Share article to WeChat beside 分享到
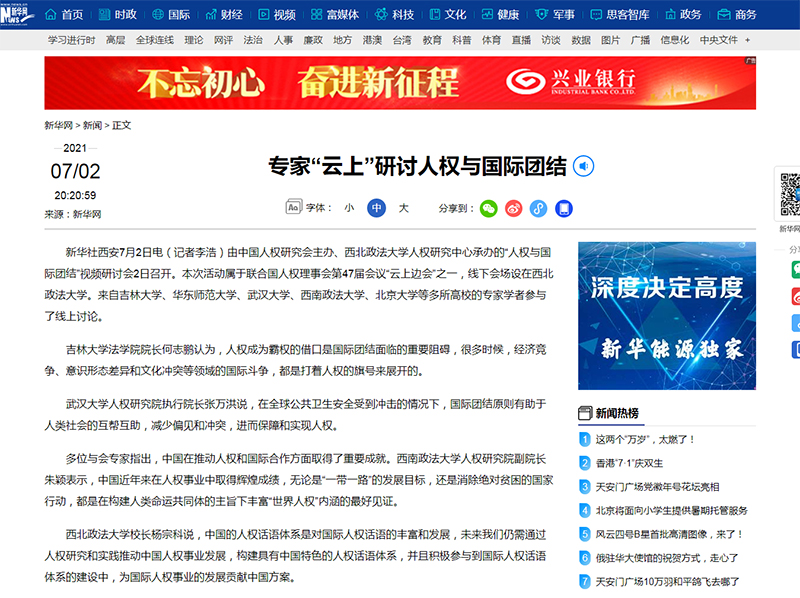Screen dimensions: 800x598 point(489,208)
